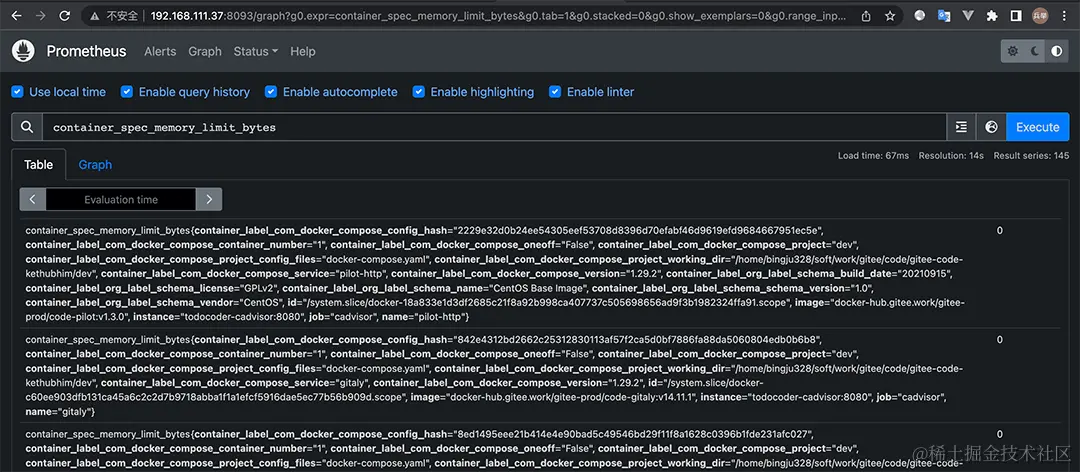Open the Help page

(x=302, y=51)
